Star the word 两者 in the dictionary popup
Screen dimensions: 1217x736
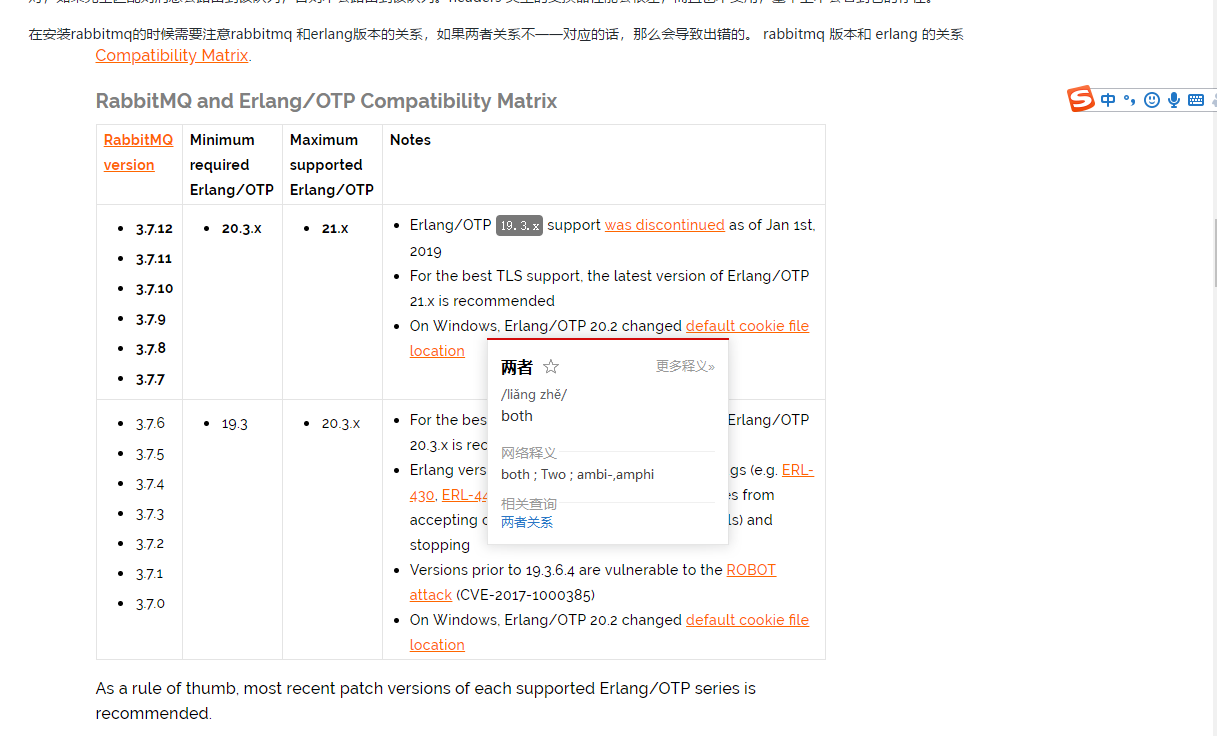(x=550, y=367)
